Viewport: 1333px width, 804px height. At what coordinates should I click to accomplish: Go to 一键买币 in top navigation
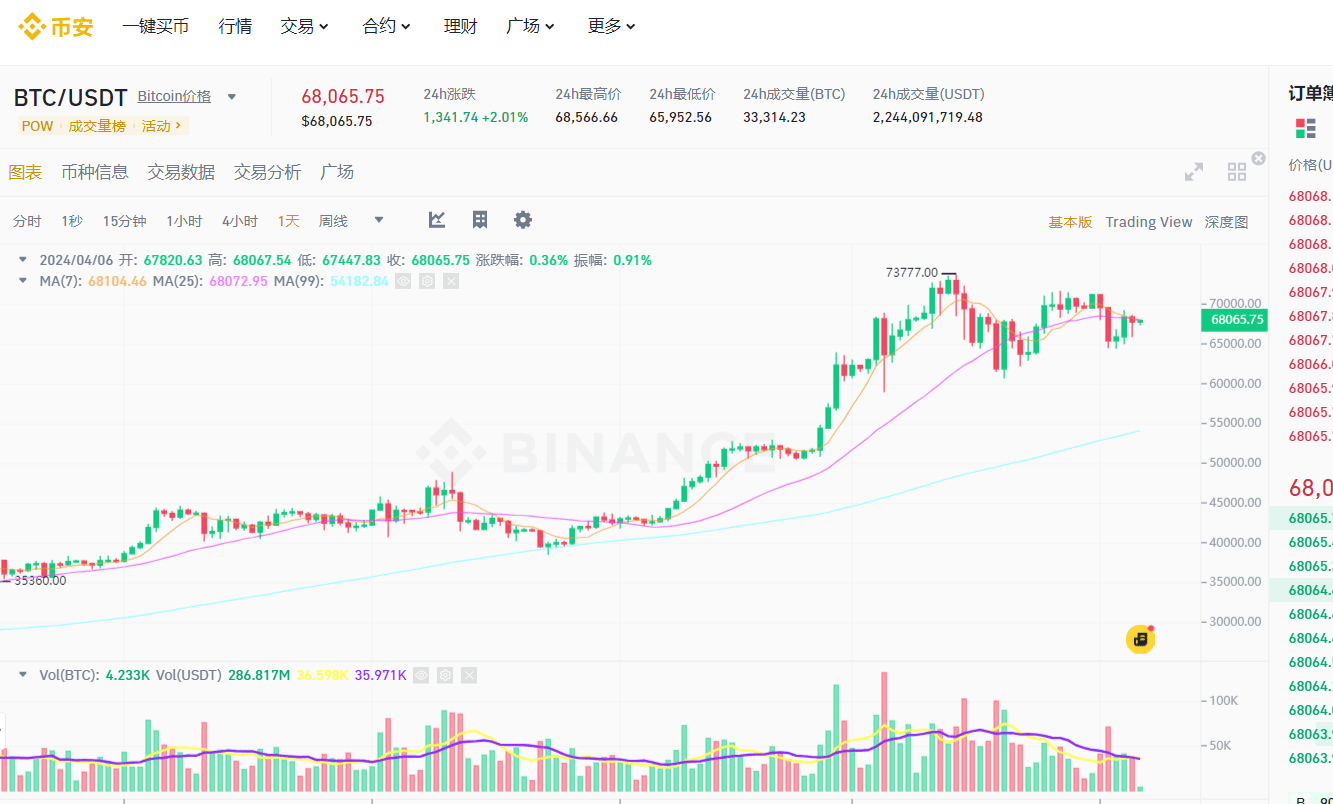coord(155,27)
